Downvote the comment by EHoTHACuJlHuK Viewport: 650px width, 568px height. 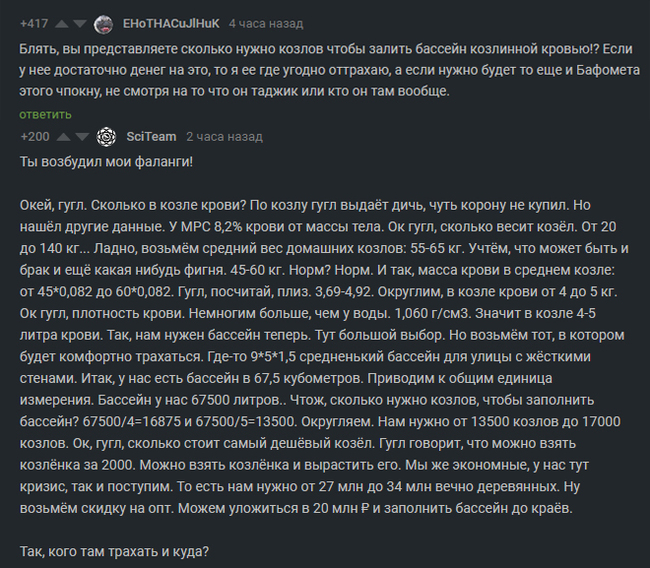(x=80, y=24)
